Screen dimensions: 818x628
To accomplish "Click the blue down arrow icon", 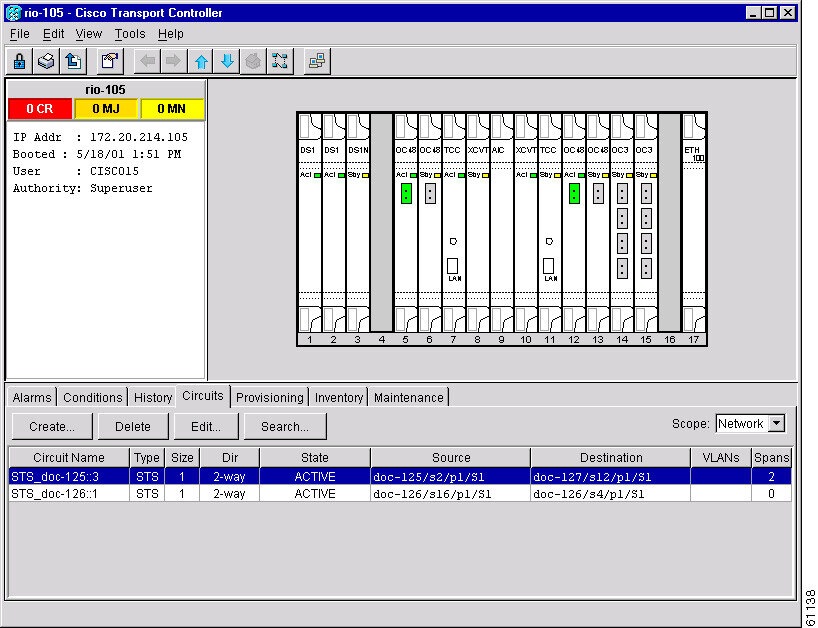I will (x=227, y=62).
